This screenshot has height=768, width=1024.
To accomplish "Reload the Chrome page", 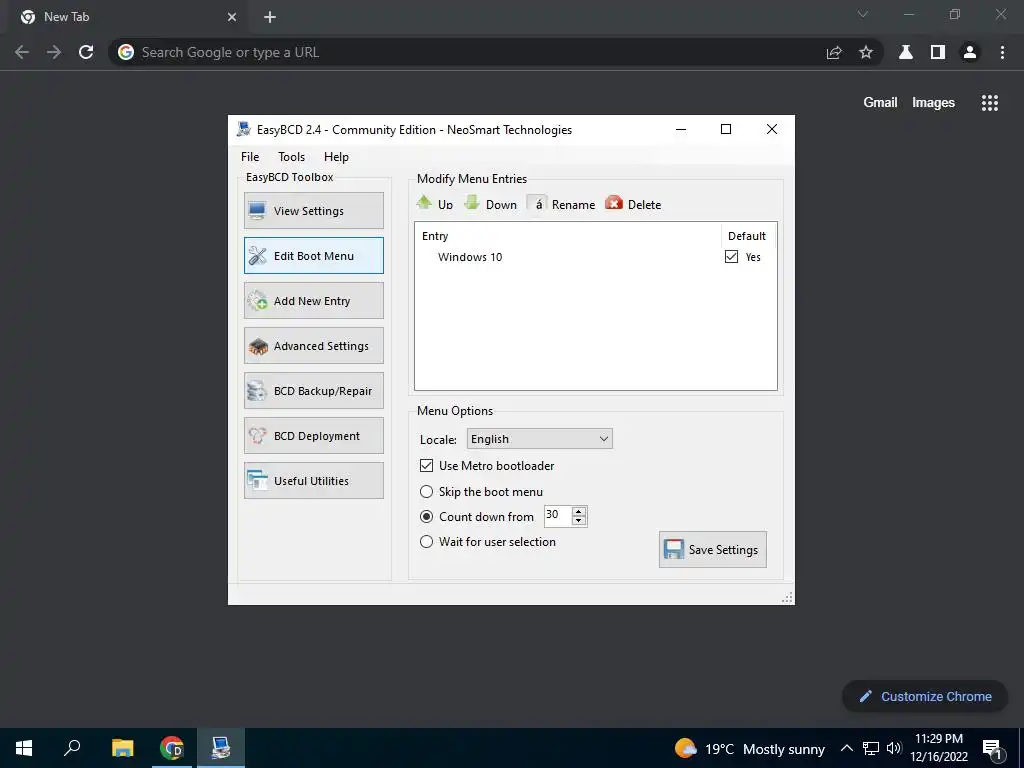I will click(x=86, y=52).
